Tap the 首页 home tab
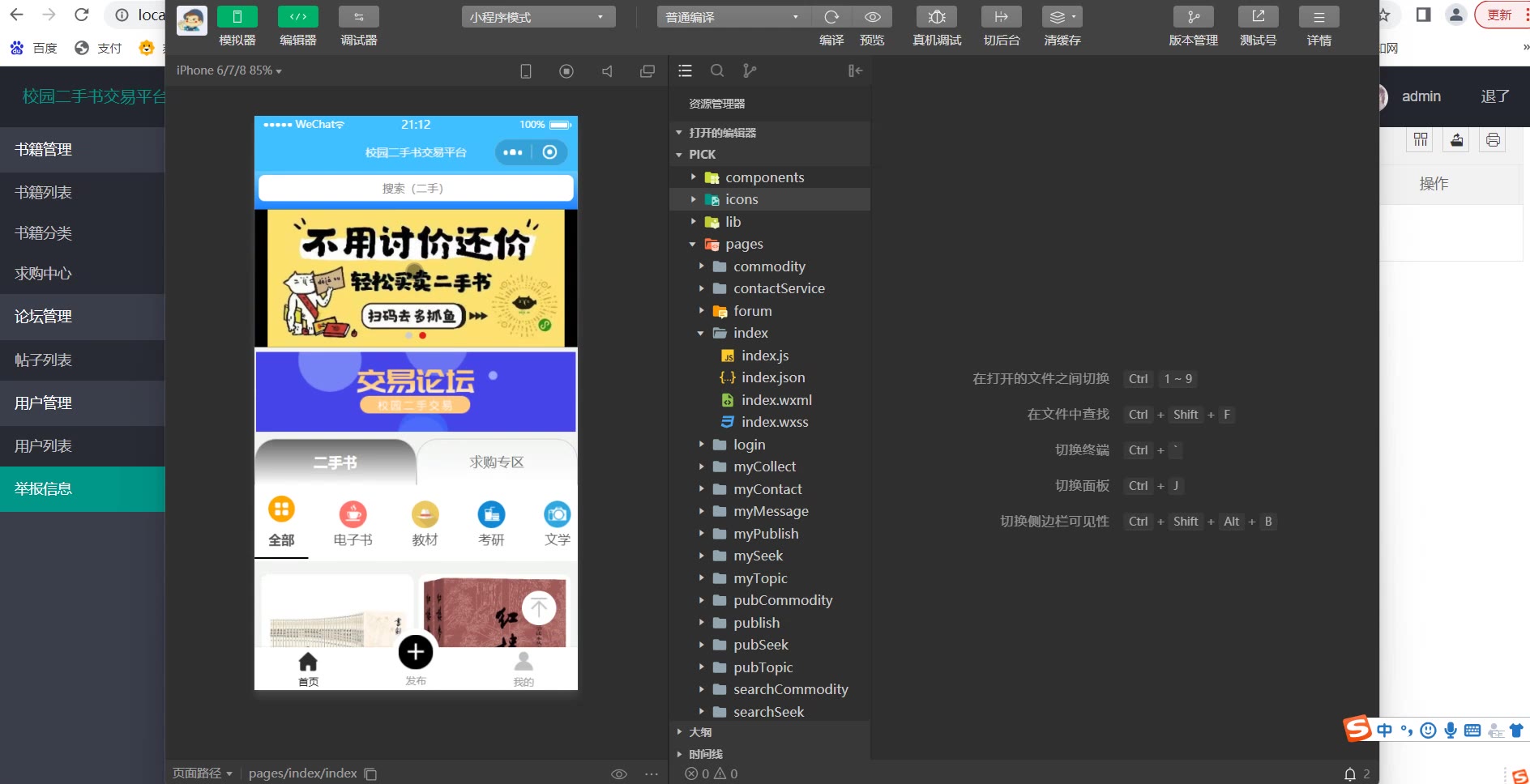The image size is (1530, 784). pyautogui.click(x=308, y=669)
